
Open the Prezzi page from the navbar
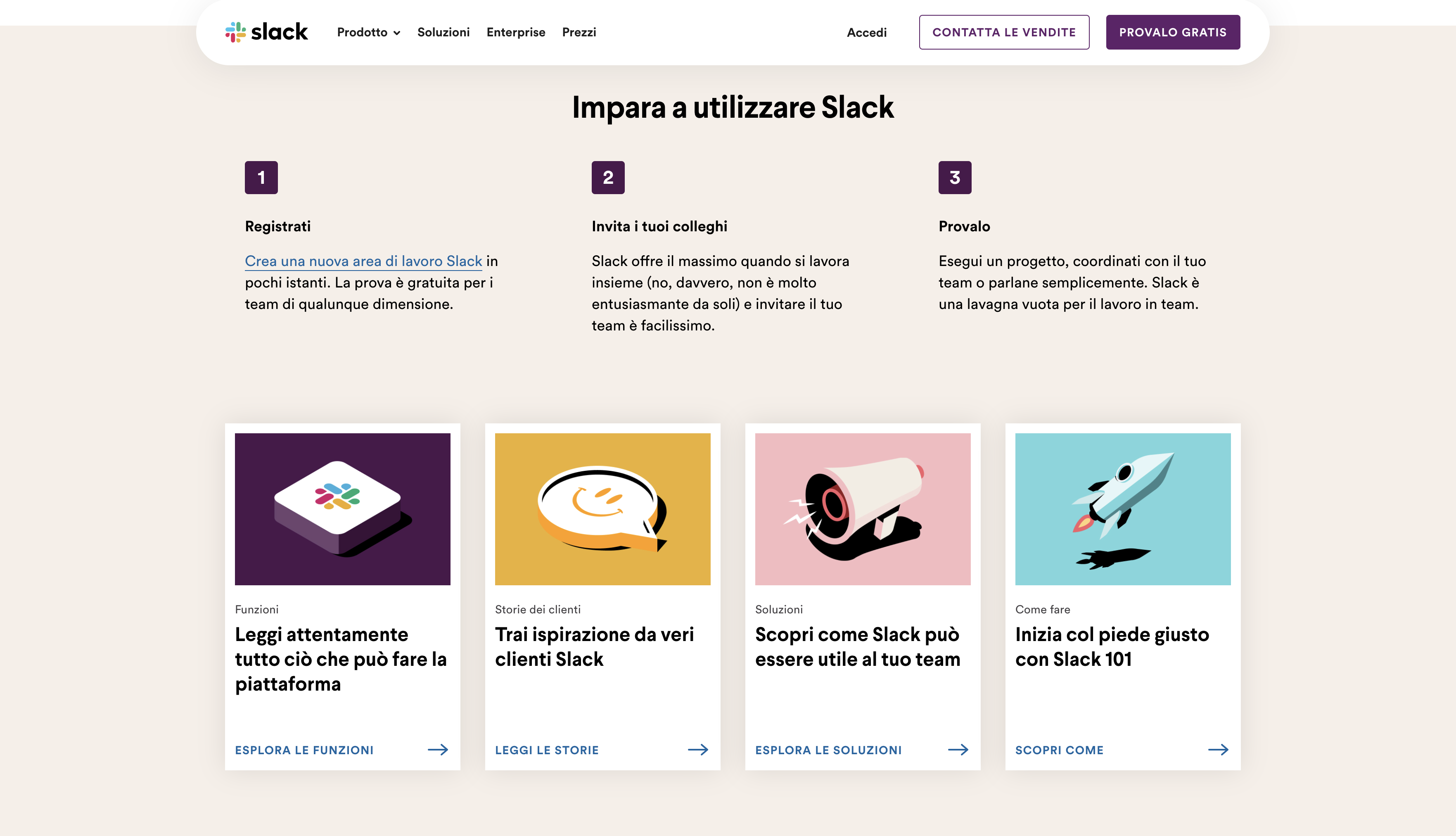tap(579, 32)
